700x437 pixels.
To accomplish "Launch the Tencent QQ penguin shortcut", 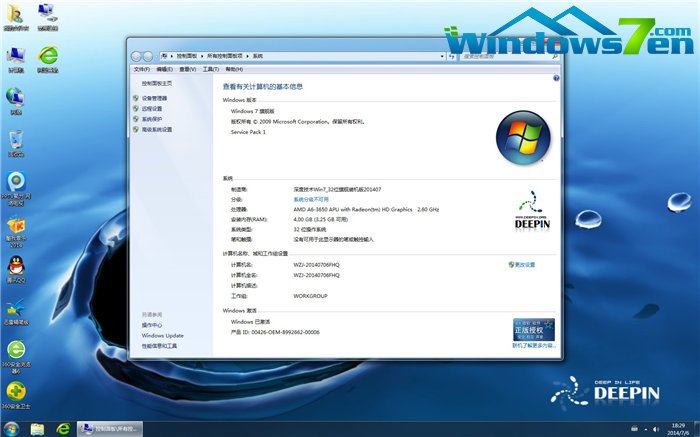I will (x=16, y=269).
